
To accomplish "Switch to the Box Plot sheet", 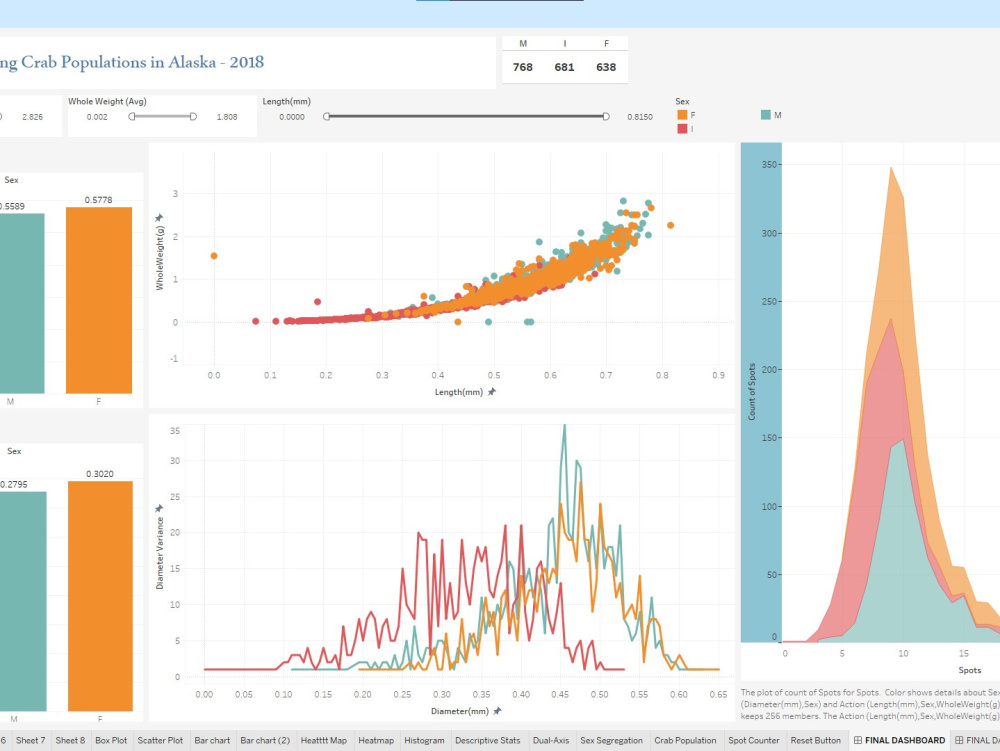I will pos(111,740).
